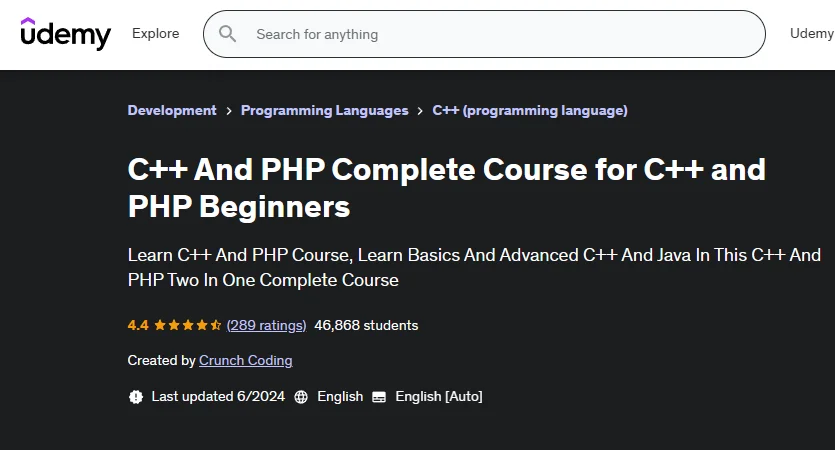Open the Explore menu
835x450 pixels.
155,34
